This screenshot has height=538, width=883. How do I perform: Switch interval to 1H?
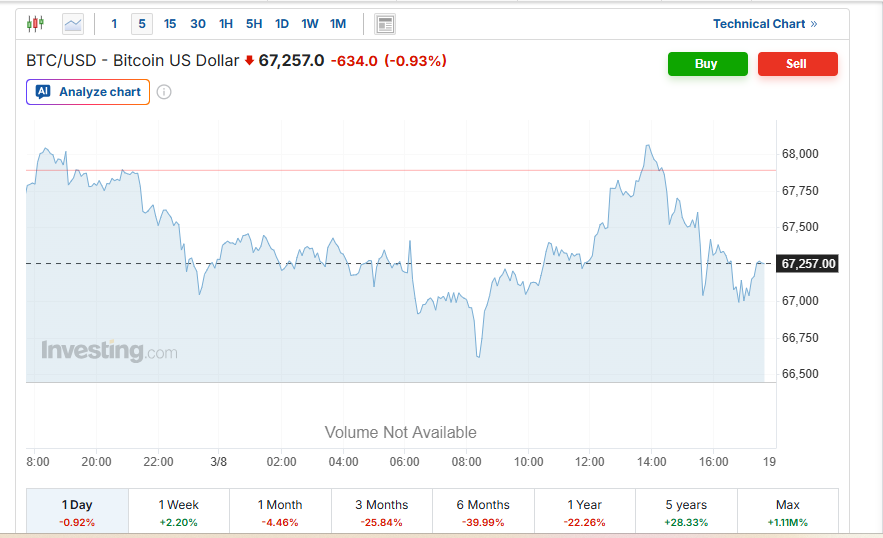click(x=226, y=24)
